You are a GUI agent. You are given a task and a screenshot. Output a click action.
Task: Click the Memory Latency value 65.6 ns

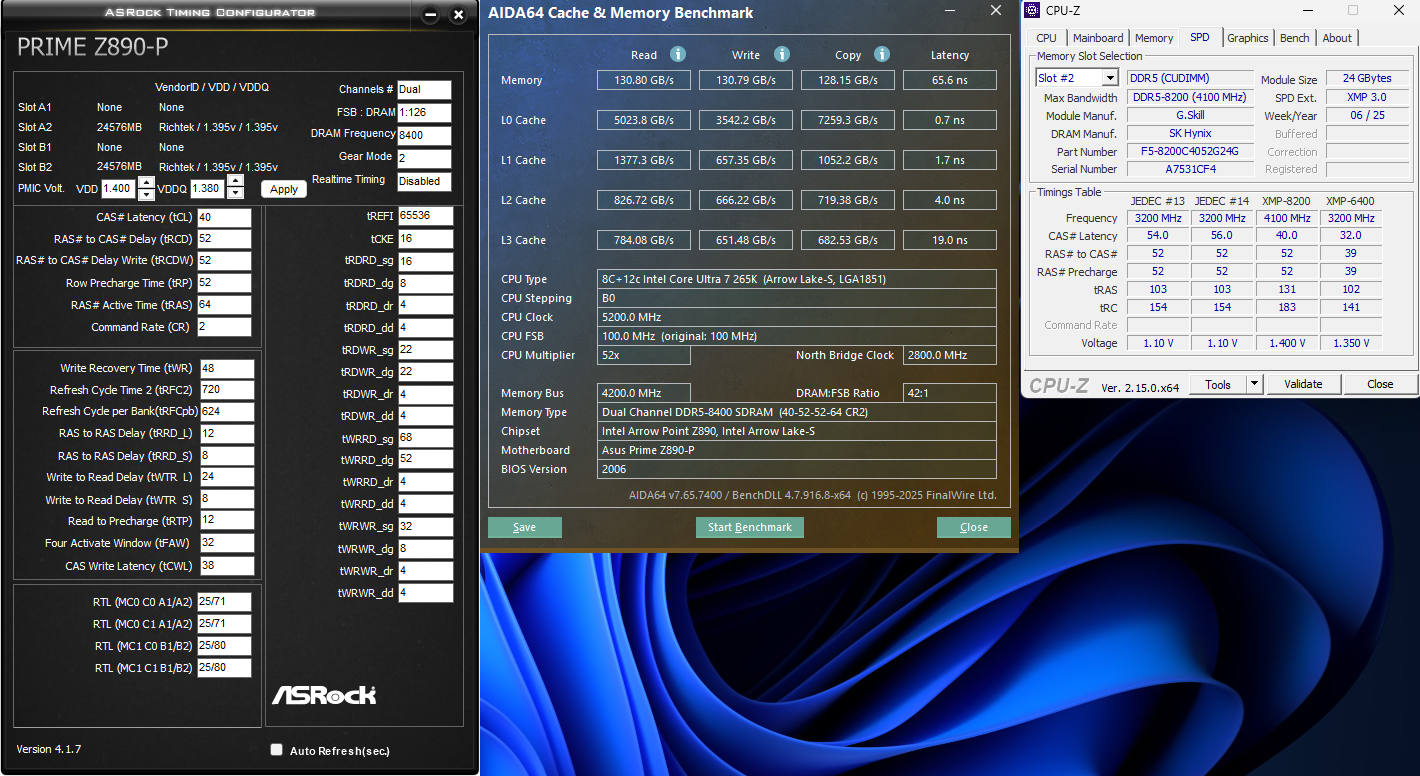[950, 80]
